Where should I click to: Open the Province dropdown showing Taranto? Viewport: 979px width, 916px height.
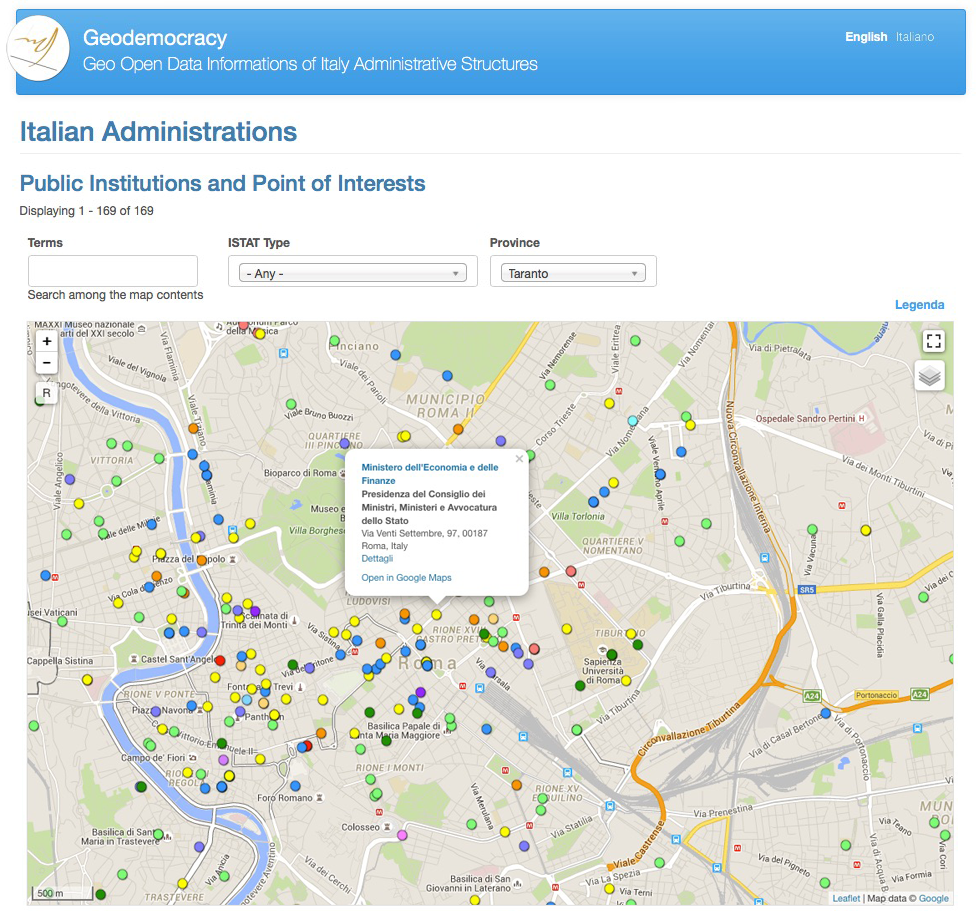tap(573, 273)
